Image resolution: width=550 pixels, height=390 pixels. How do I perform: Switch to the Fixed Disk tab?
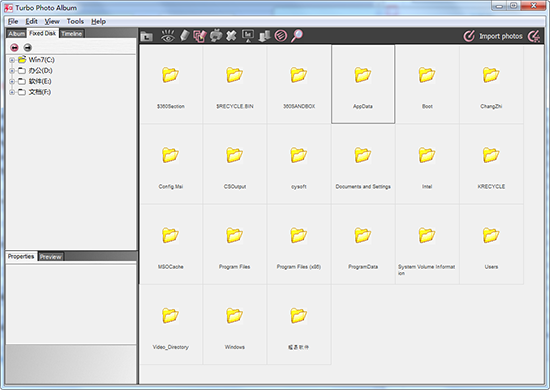pyautogui.click(x=42, y=33)
